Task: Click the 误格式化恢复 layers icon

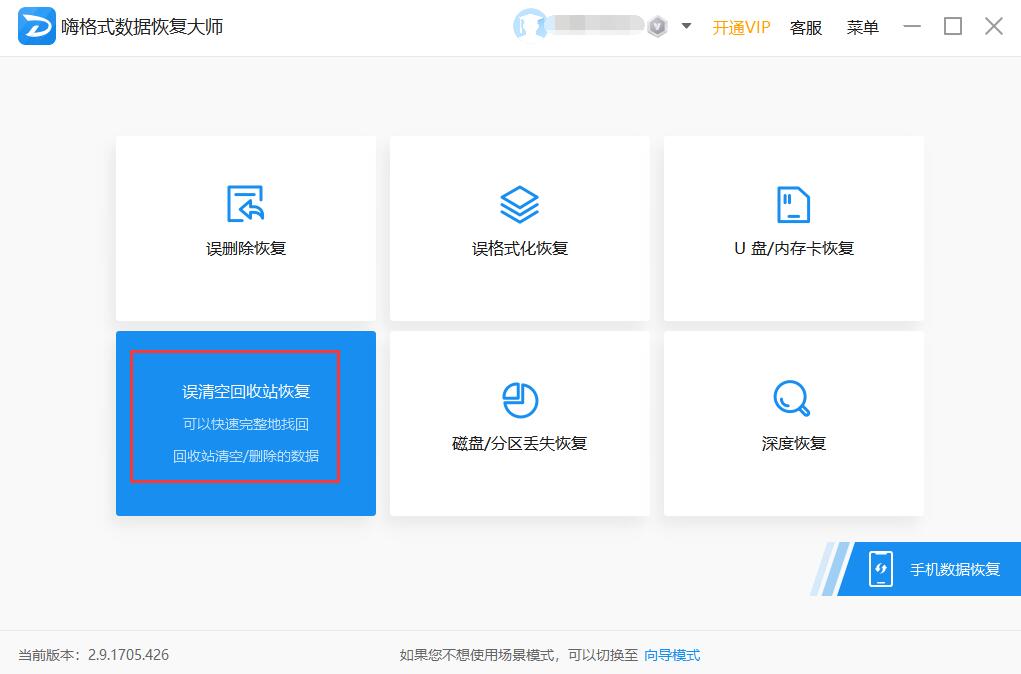Action: pos(519,204)
